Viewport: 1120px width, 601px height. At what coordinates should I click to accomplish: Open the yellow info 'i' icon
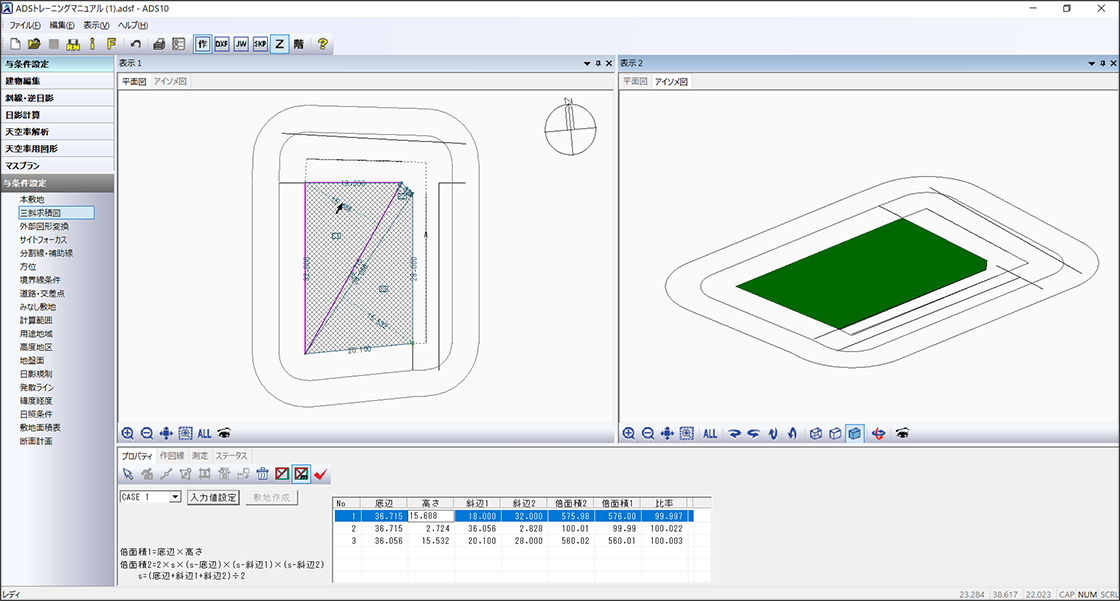[92, 44]
